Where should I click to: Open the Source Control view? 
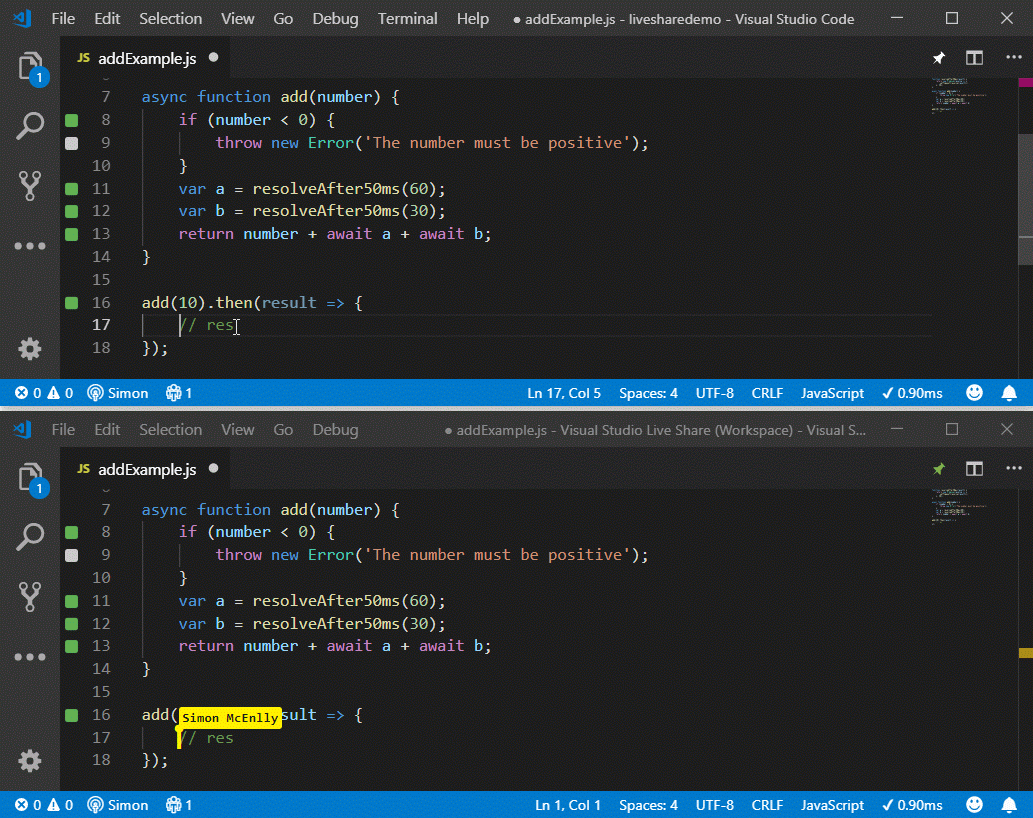(x=29, y=186)
